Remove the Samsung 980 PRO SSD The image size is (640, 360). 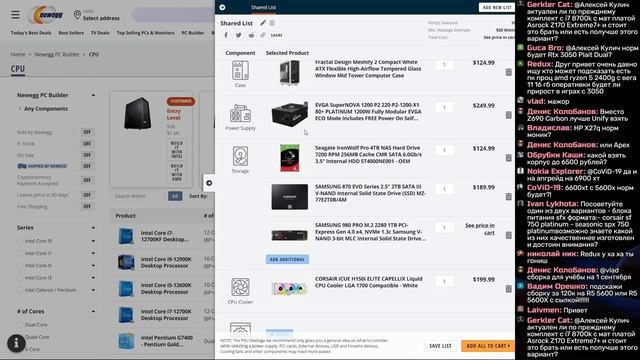click(x=508, y=236)
